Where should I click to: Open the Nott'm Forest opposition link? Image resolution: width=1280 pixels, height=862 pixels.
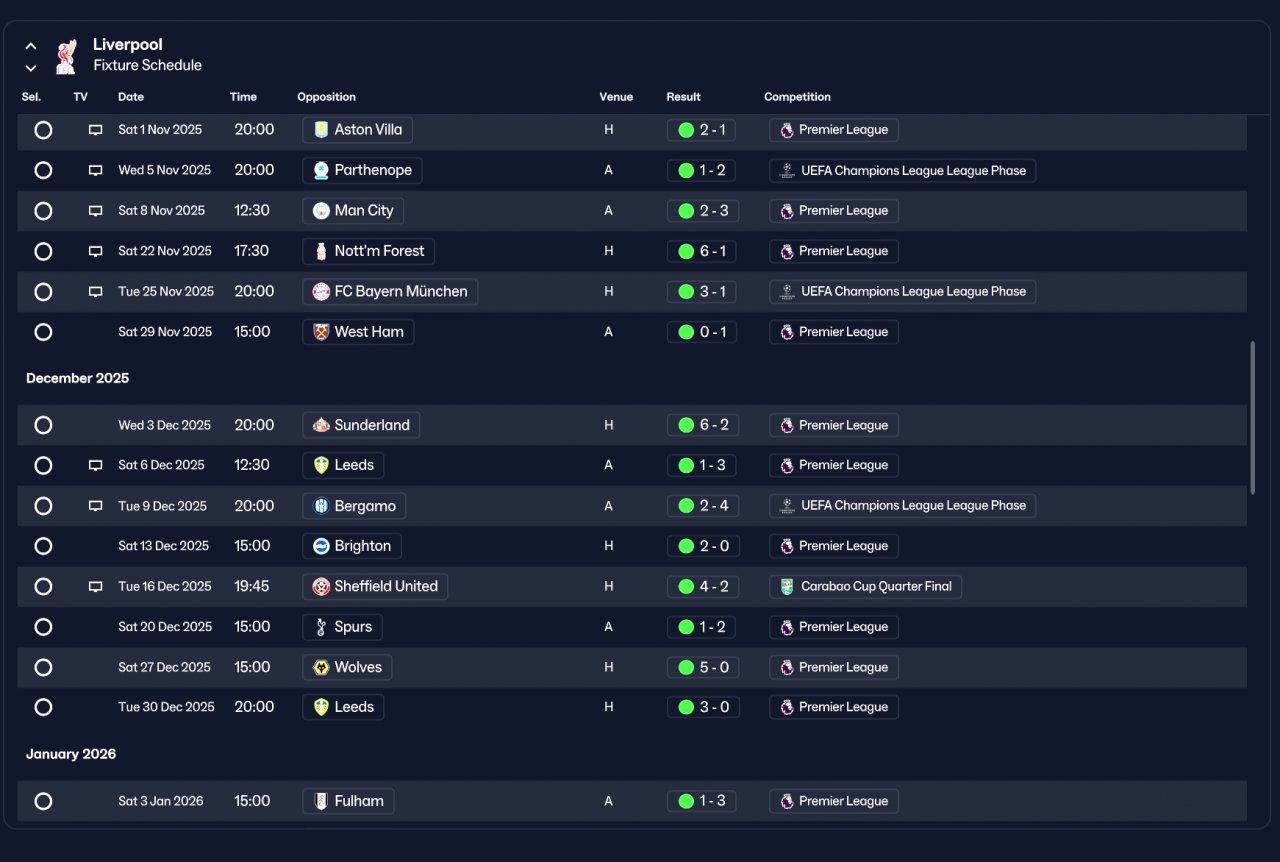pyautogui.click(x=369, y=251)
